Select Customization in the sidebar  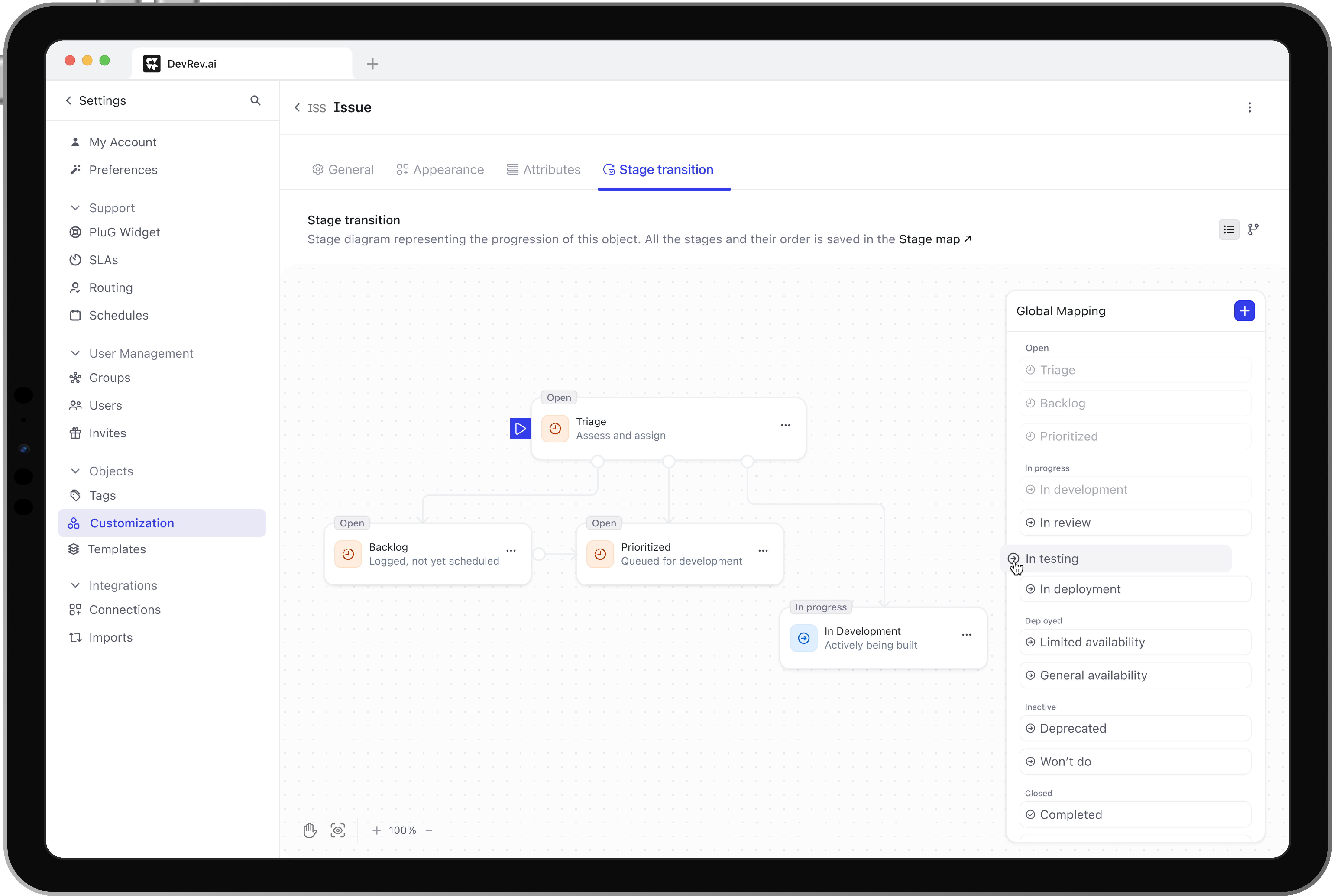162,523
